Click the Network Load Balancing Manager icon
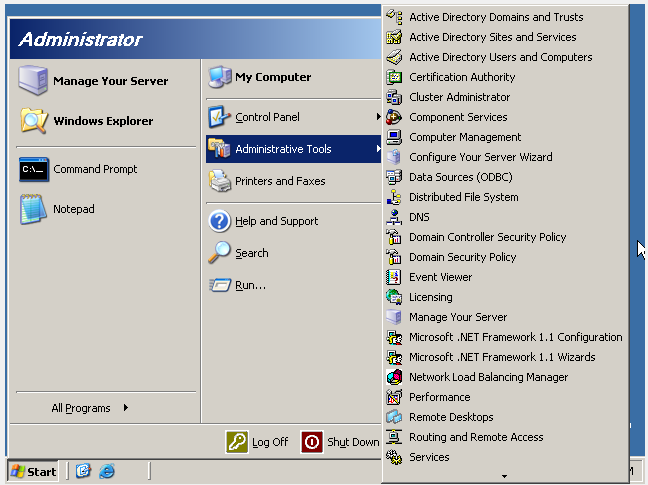 [394, 377]
